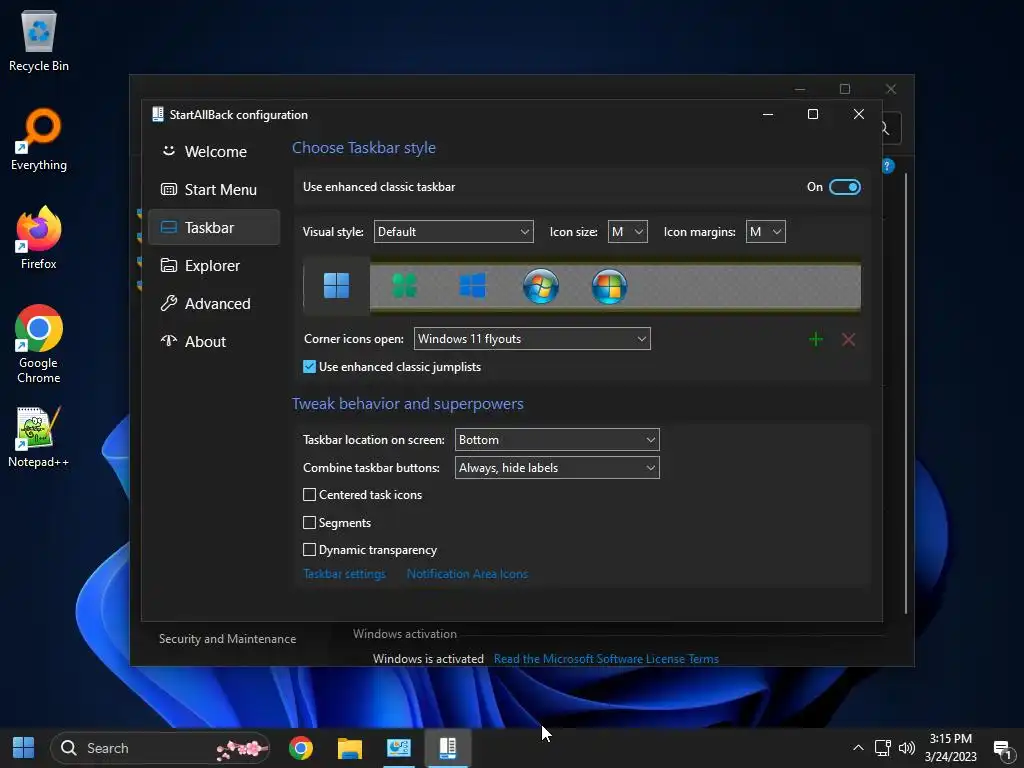1024x768 pixels.
Task: Enable Segments checkbox
Action: pyautogui.click(x=310, y=522)
